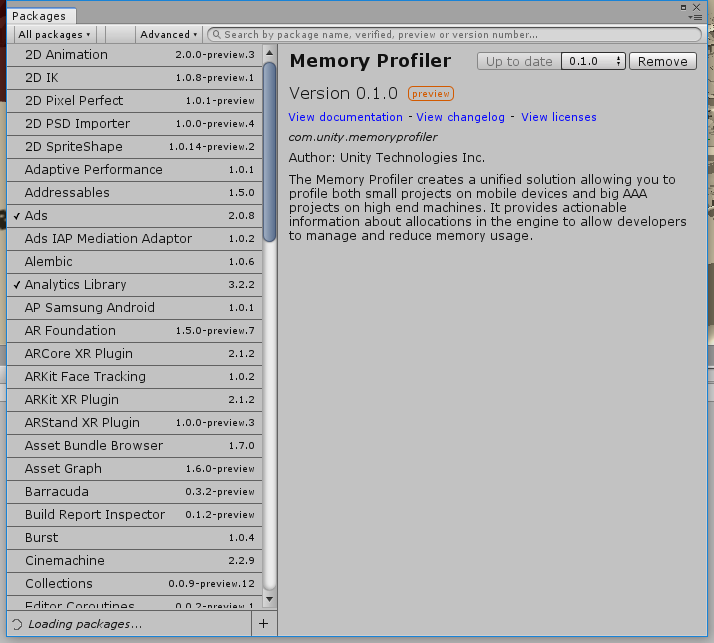Open the 0.1.0 version selector
Viewport: 714px width, 643px height.
pos(594,61)
